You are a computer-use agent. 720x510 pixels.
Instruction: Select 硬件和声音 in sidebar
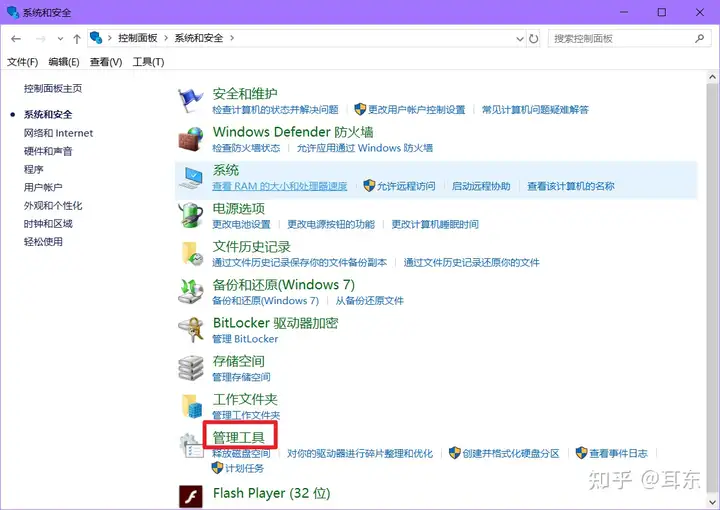48,151
